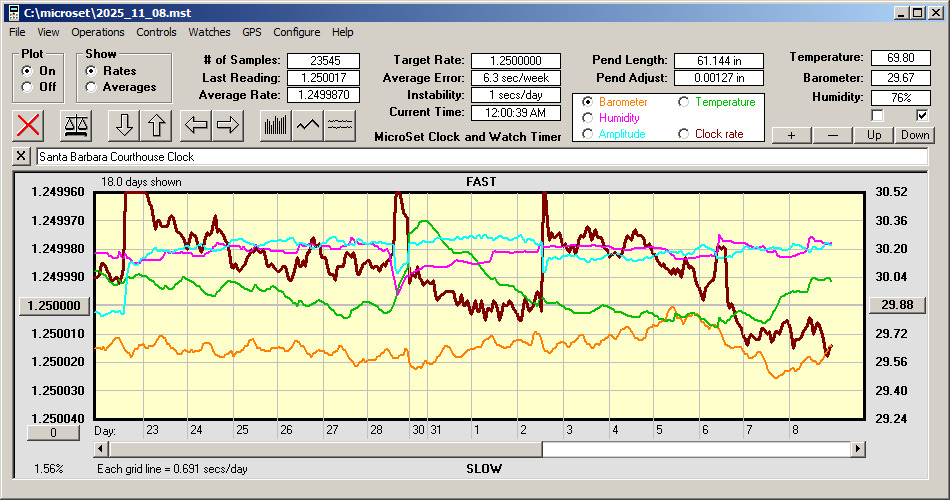Viewport: 950px width, 500px height.
Task: Click the red X delete icon
Action: click(x=29, y=125)
